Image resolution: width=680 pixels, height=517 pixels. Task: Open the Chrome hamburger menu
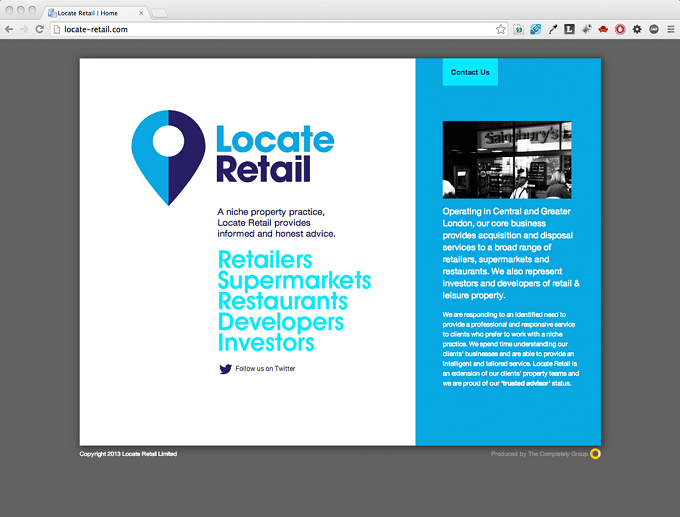[x=670, y=29]
